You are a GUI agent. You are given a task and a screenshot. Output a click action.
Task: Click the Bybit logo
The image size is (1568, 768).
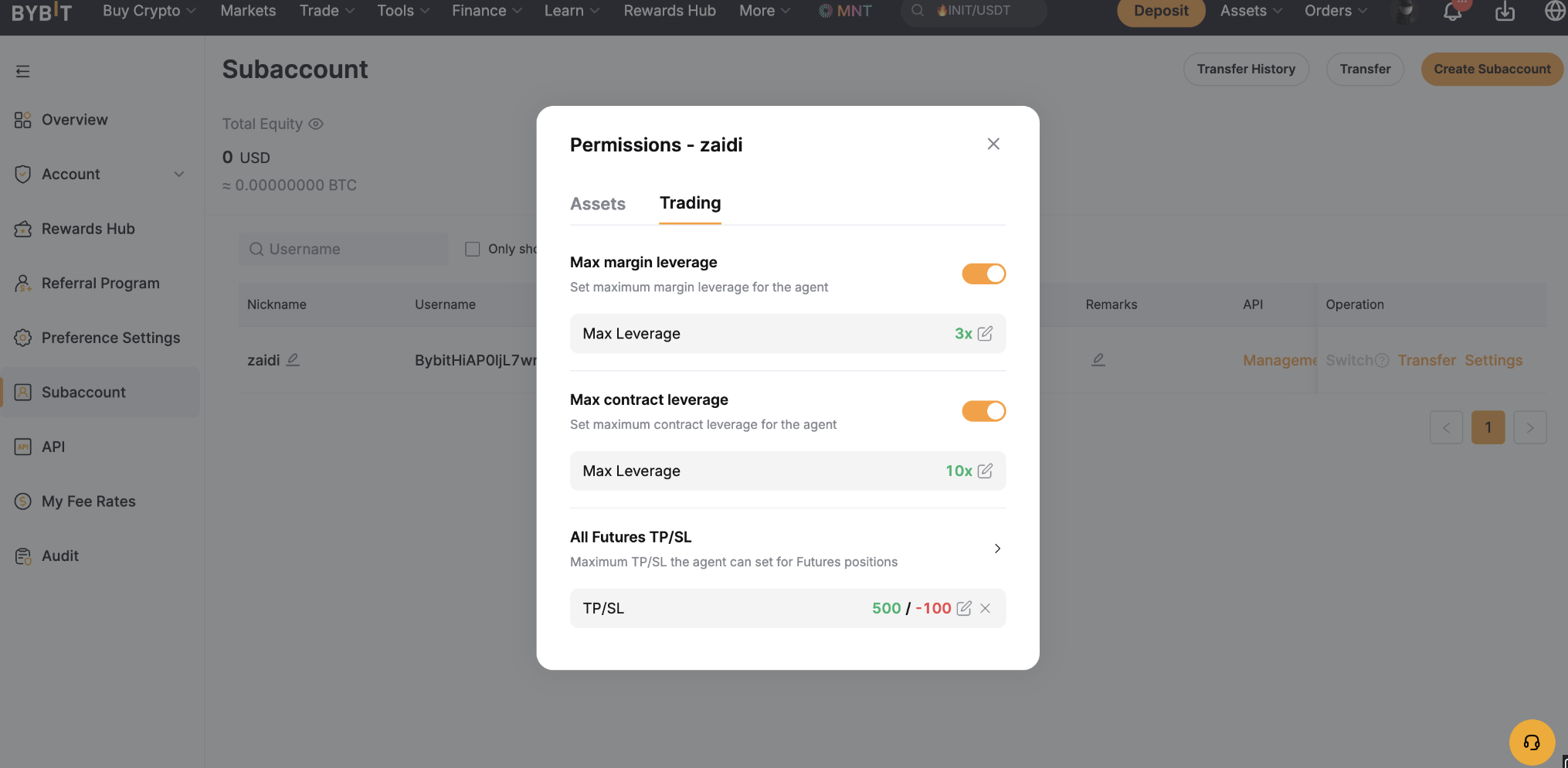(x=42, y=11)
